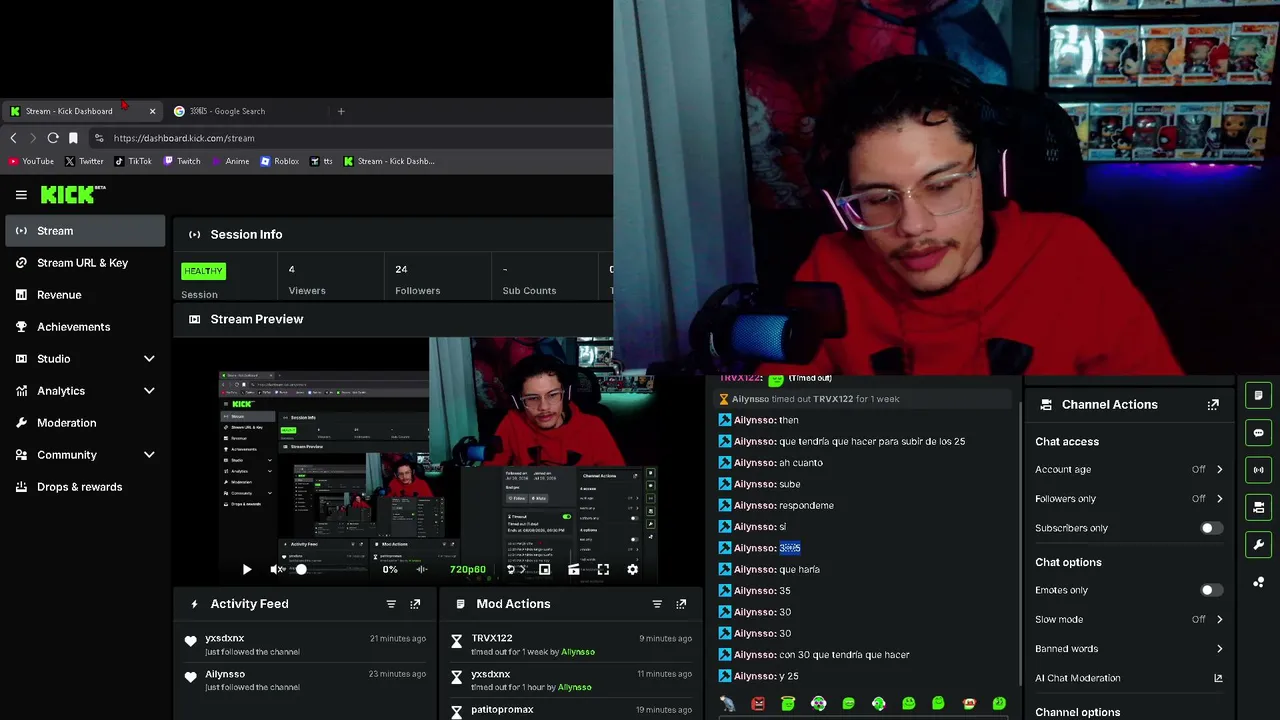Pick the red angry emote in chat
Image resolution: width=1280 pixels, height=720 pixels.
coord(758,704)
